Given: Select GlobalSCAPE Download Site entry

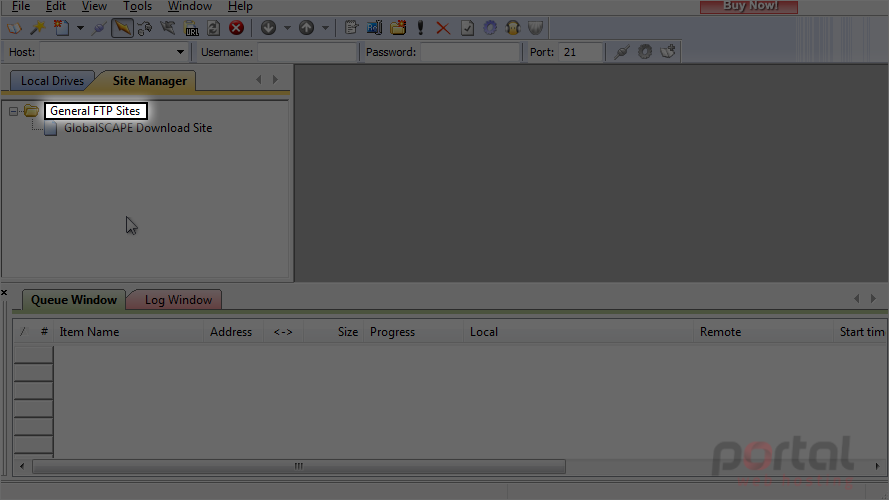Looking at the screenshot, I should point(138,128).
